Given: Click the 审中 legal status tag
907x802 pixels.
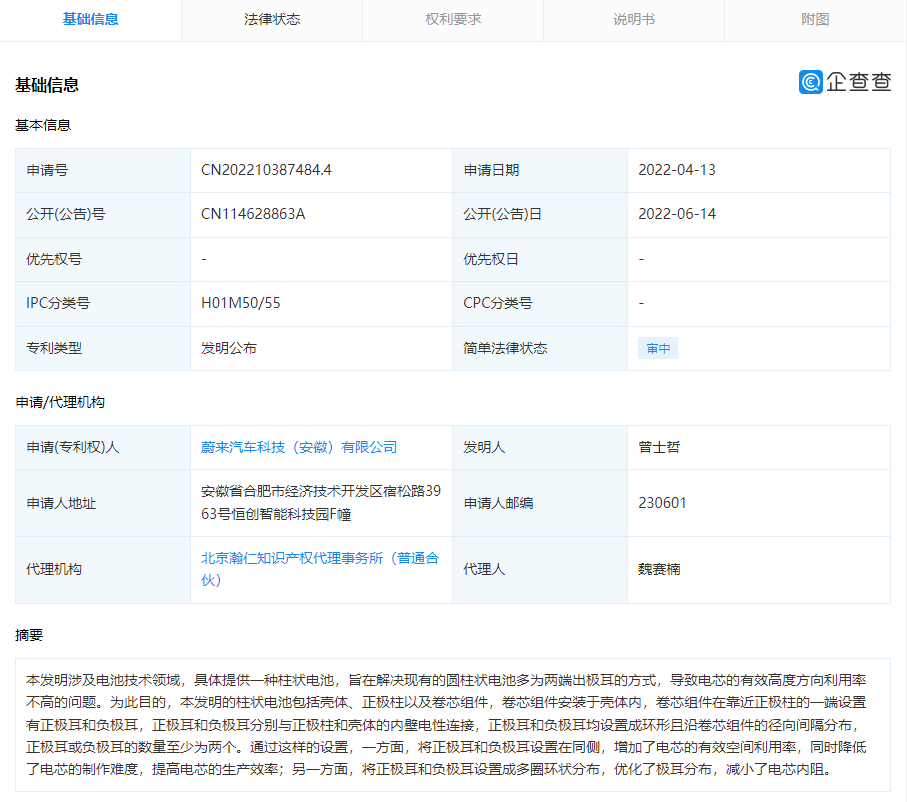Looking at the screenshot, I should 658,348.
